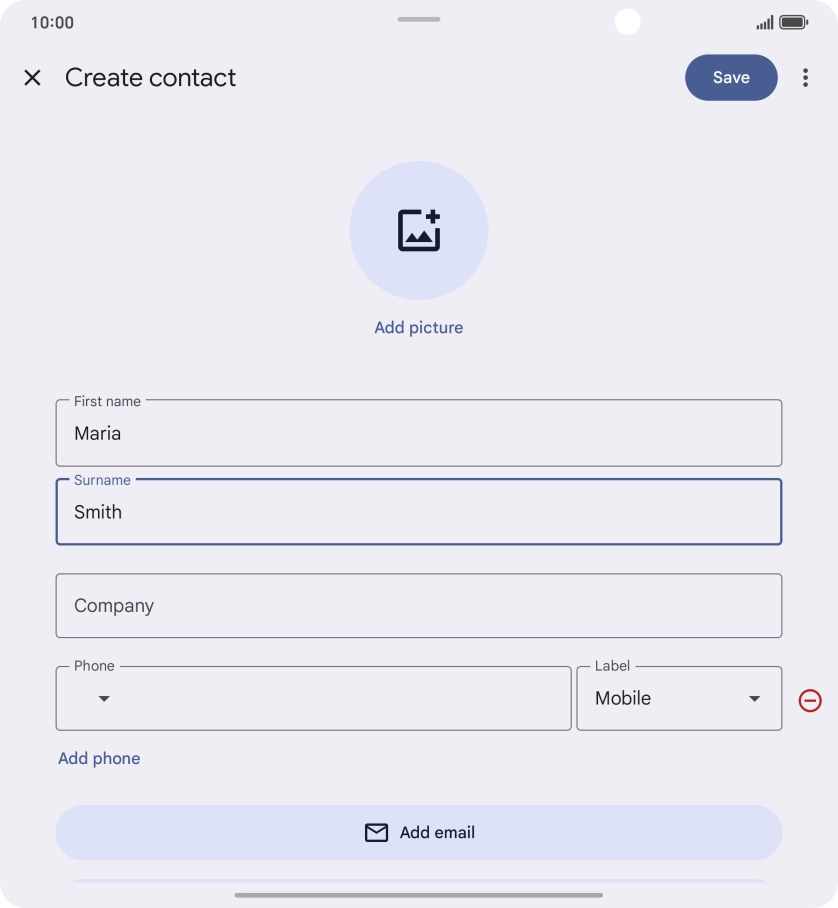Tap the add photo image icon
Screen dimensions: 838x908
point(419,230)
